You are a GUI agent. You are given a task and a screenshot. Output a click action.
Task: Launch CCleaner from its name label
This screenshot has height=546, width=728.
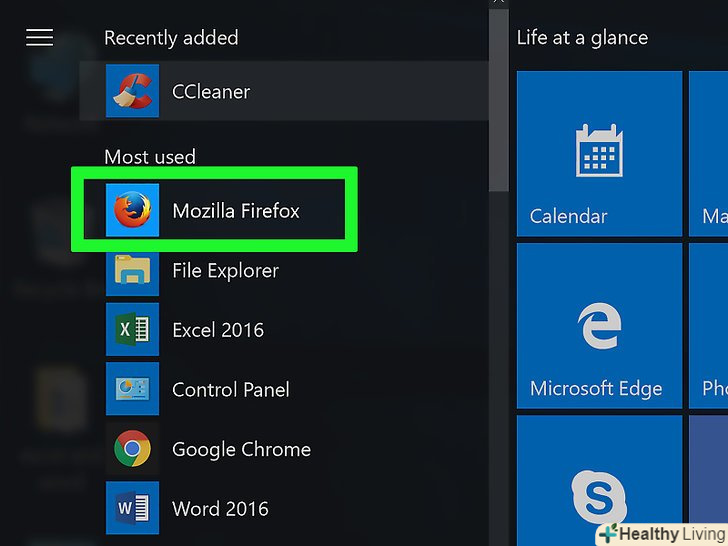(x=211, y=91)
